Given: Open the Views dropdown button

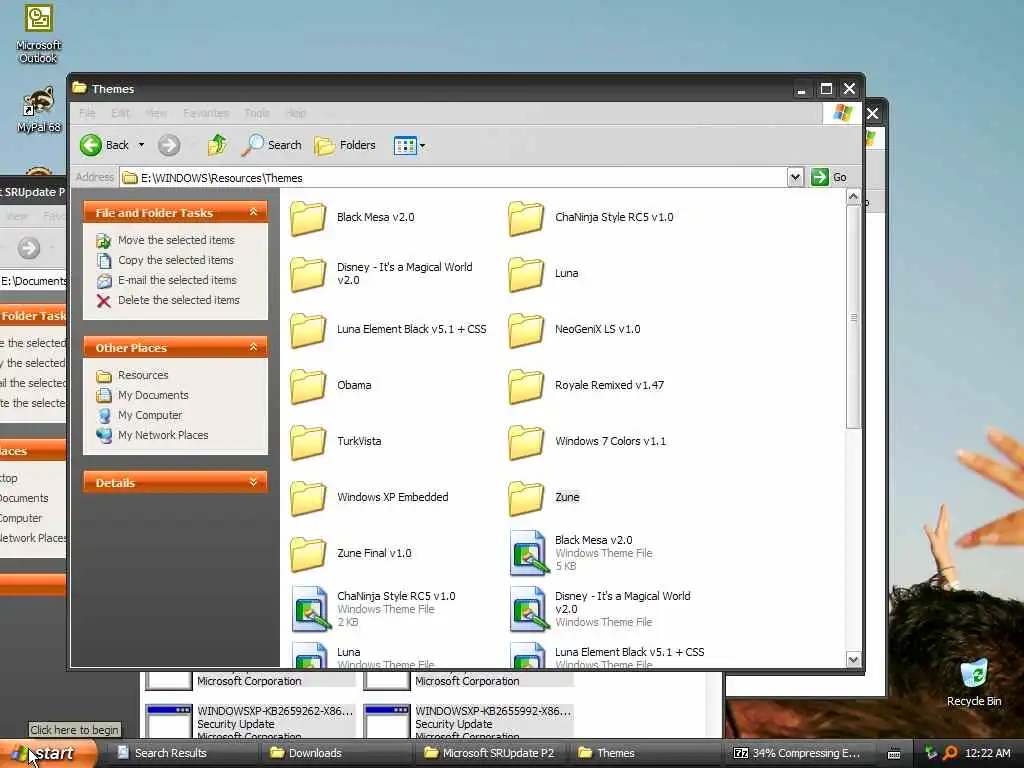Looking at the screenshot, I should click(409, 145).
